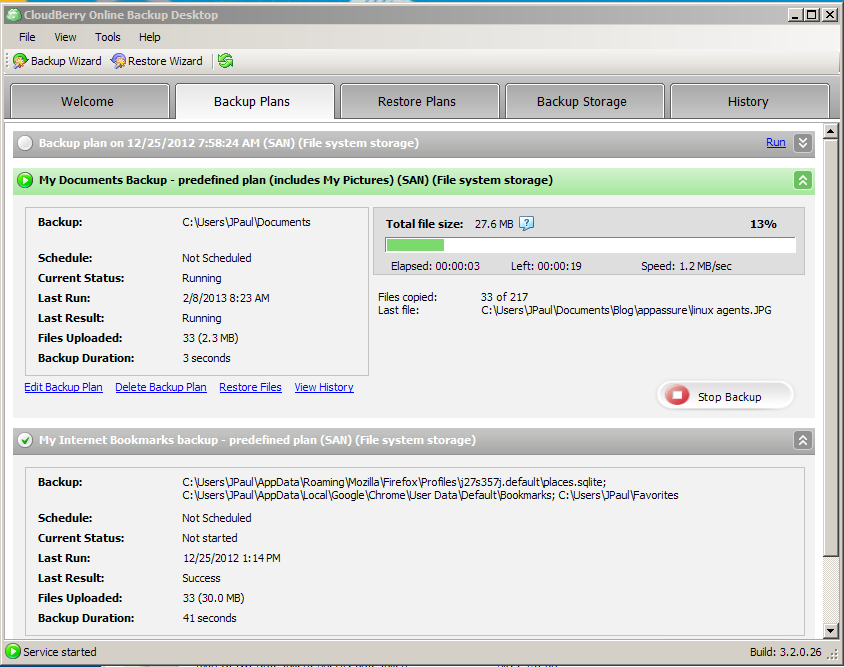844x667 pixels.
Task: Click the My Internet Bookmarks backup plan title
Action: point(257,440)
